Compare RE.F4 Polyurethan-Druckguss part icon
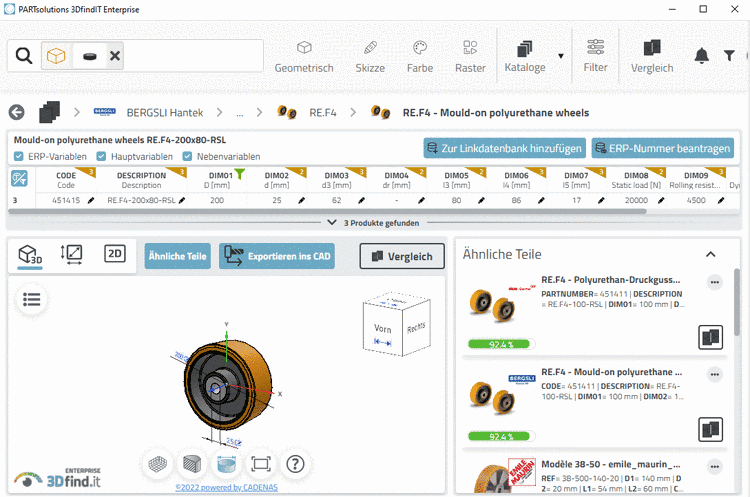The width and height of the screenshot is (750, 497). point(710,337)
